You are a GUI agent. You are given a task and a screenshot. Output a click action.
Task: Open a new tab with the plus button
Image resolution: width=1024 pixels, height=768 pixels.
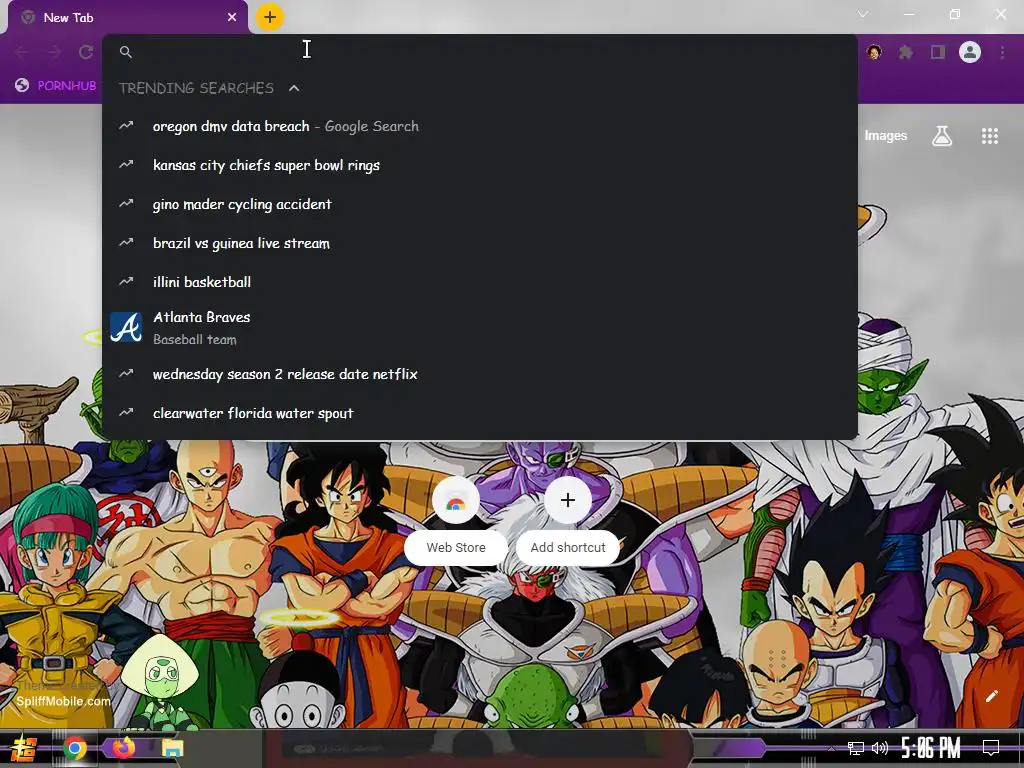(270, 17)
